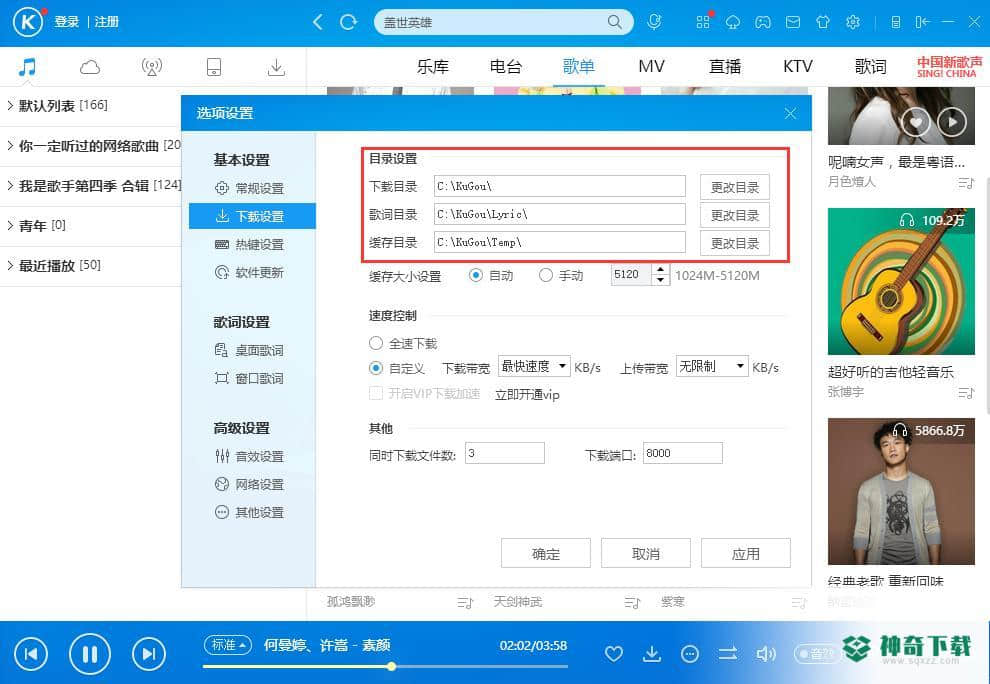Skip to next track
990x684 pixels.
(x=149, y=654)
